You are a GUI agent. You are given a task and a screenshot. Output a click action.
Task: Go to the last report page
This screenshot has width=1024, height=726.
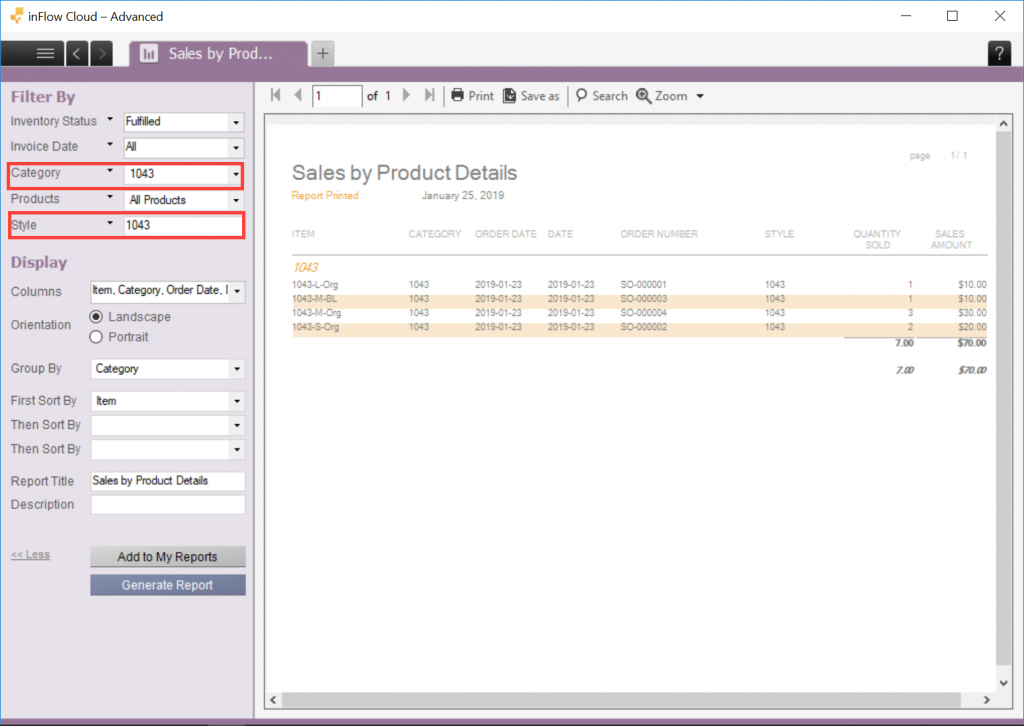(x=429, y=96)
